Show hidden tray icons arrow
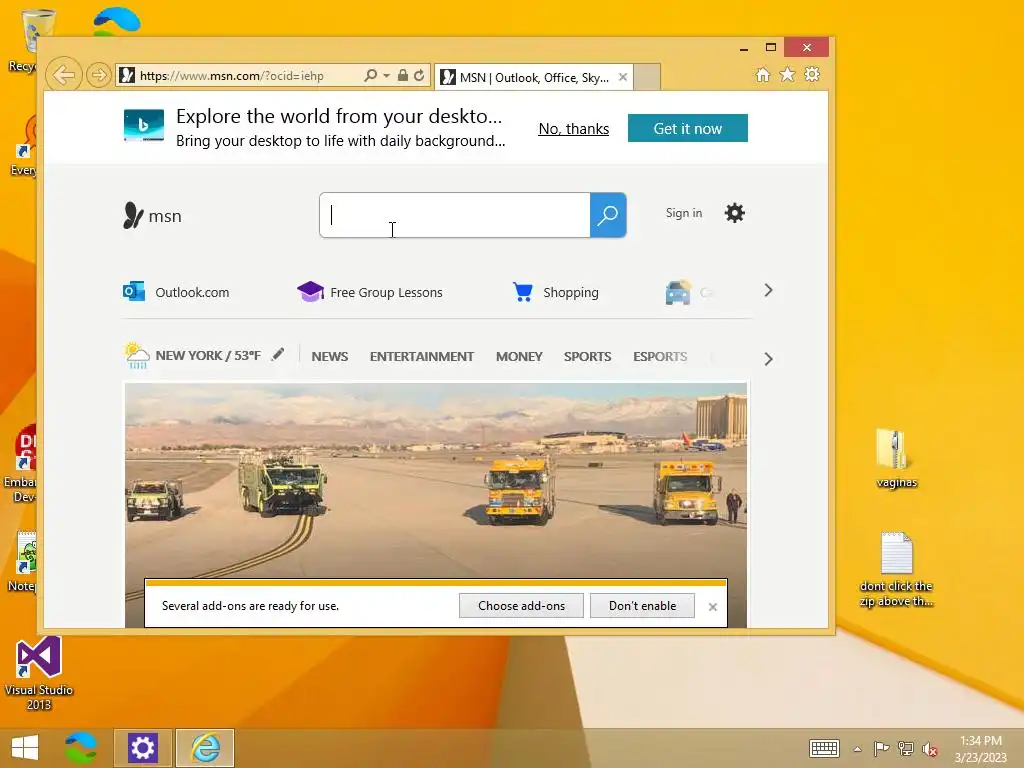 (x=857, y=749)
